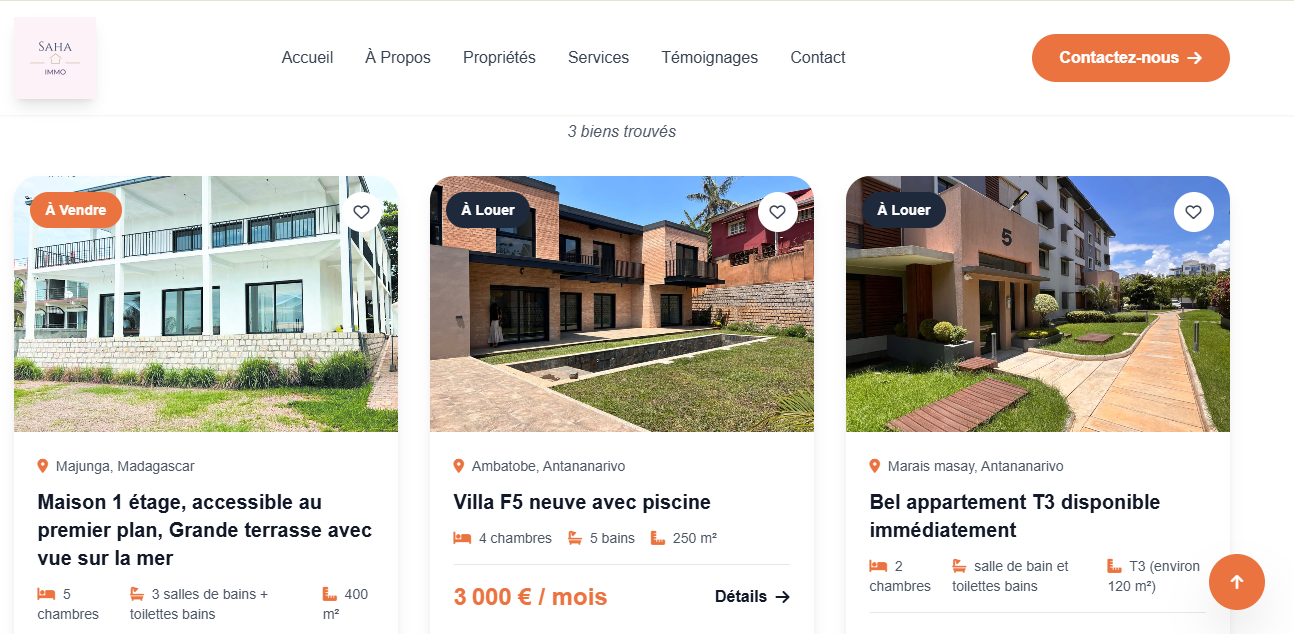This screenshot has width=1294, height=634.
Task: Toggle heart on Villa F5 listing
Action: pyautogui.click(x=778, y=212)
